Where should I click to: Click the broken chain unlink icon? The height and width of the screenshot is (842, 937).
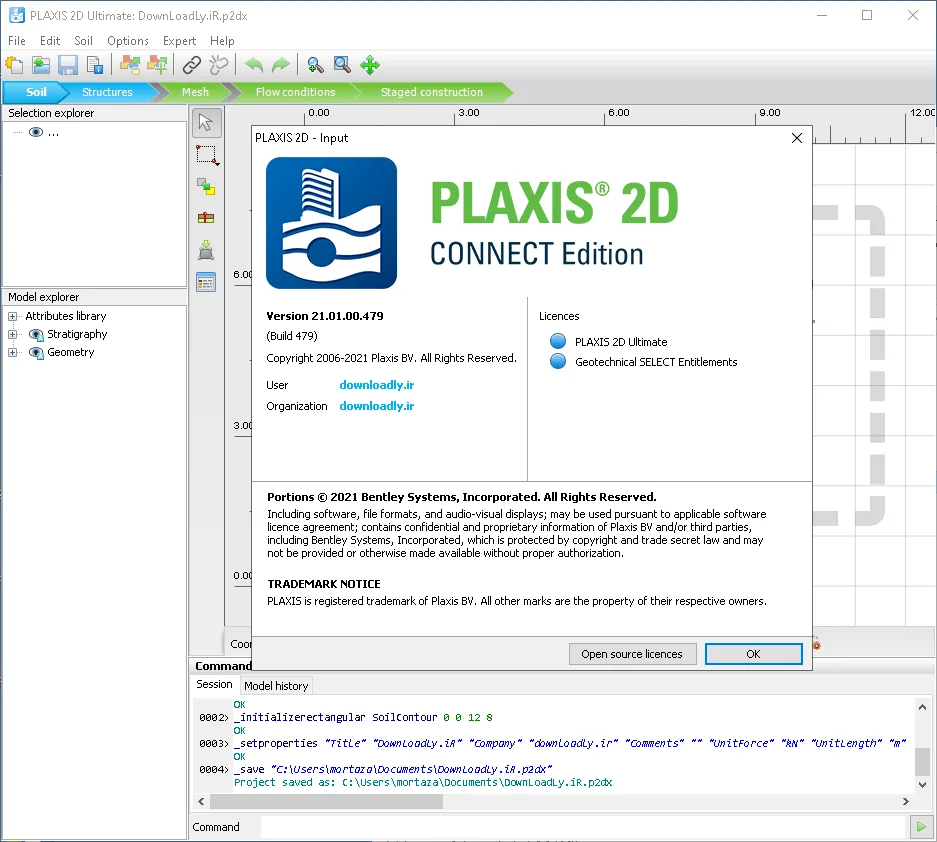(x=219, y=65)
